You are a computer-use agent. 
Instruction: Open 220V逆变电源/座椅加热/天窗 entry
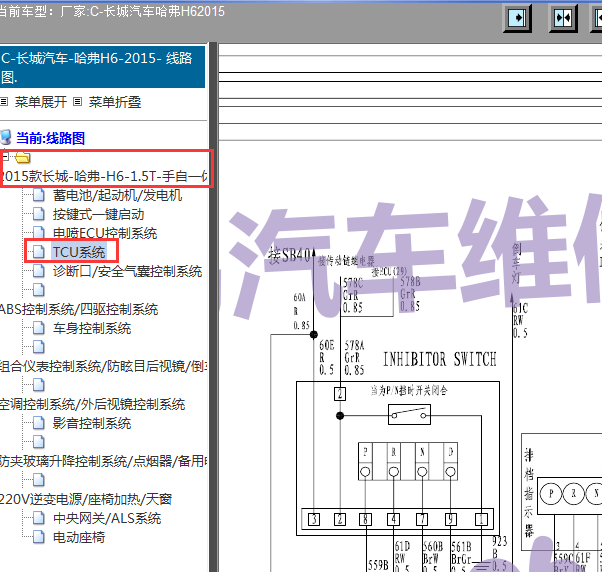pos(86,499)
